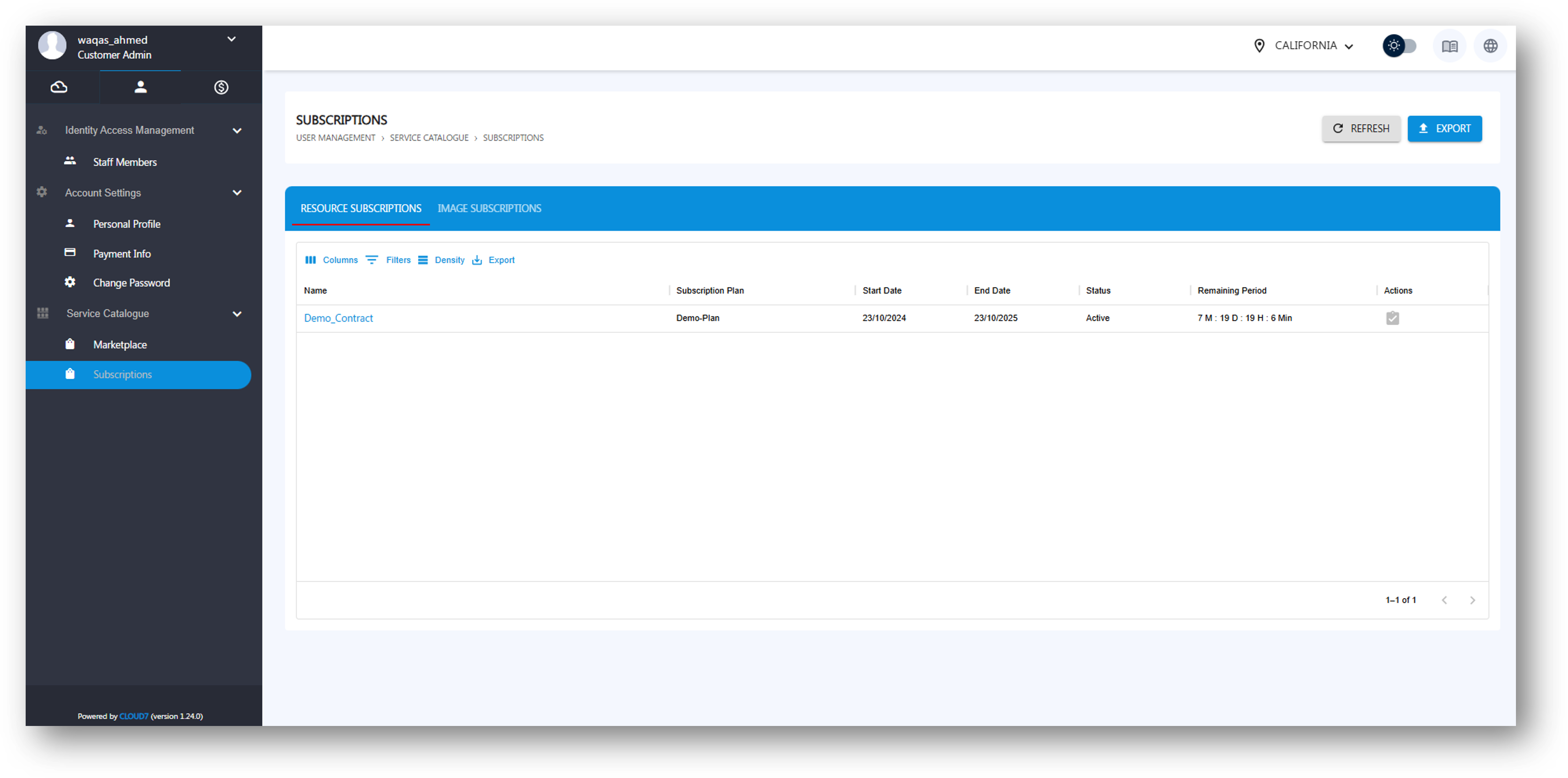Collapse the Service Catalogue section
The image size is (1568, 778).
coord(237,314)
